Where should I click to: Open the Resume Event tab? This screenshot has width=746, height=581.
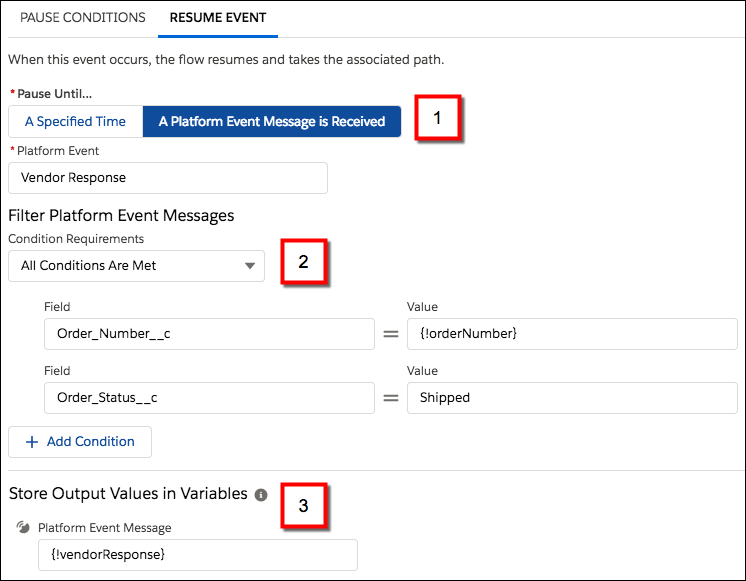218,18
